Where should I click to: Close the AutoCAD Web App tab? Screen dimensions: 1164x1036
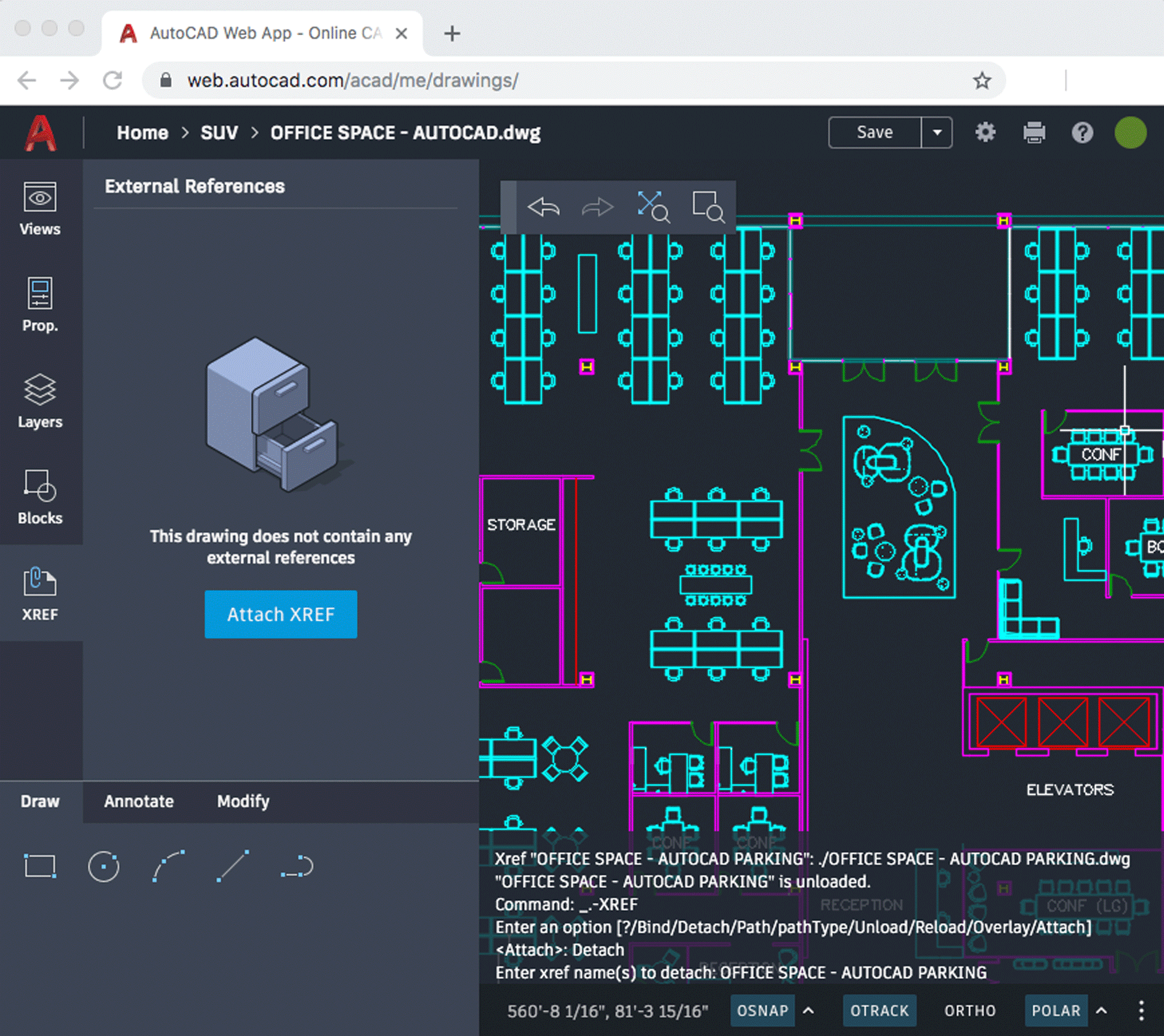click(401, 33)
